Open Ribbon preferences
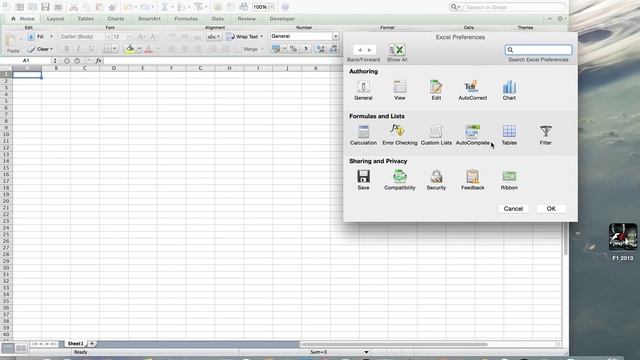This screenshot has height=360, width=640. pyautogui.click(x=509, y=180)
